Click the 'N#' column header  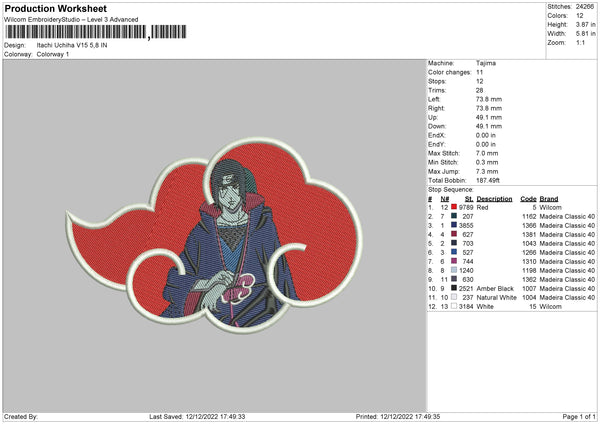click(445, 199)
